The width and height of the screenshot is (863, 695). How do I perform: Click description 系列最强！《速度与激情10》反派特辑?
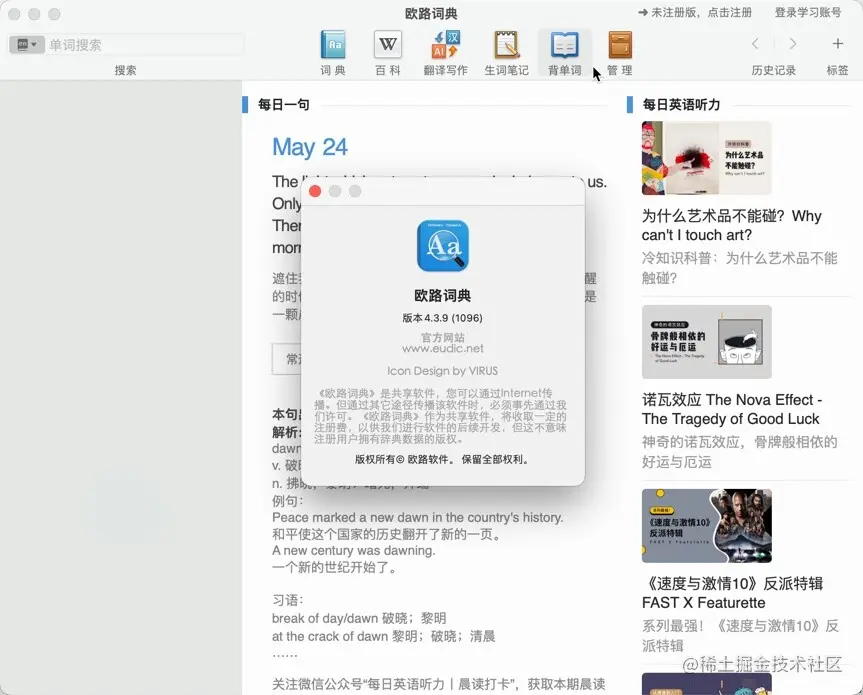[x=740, y=636]
